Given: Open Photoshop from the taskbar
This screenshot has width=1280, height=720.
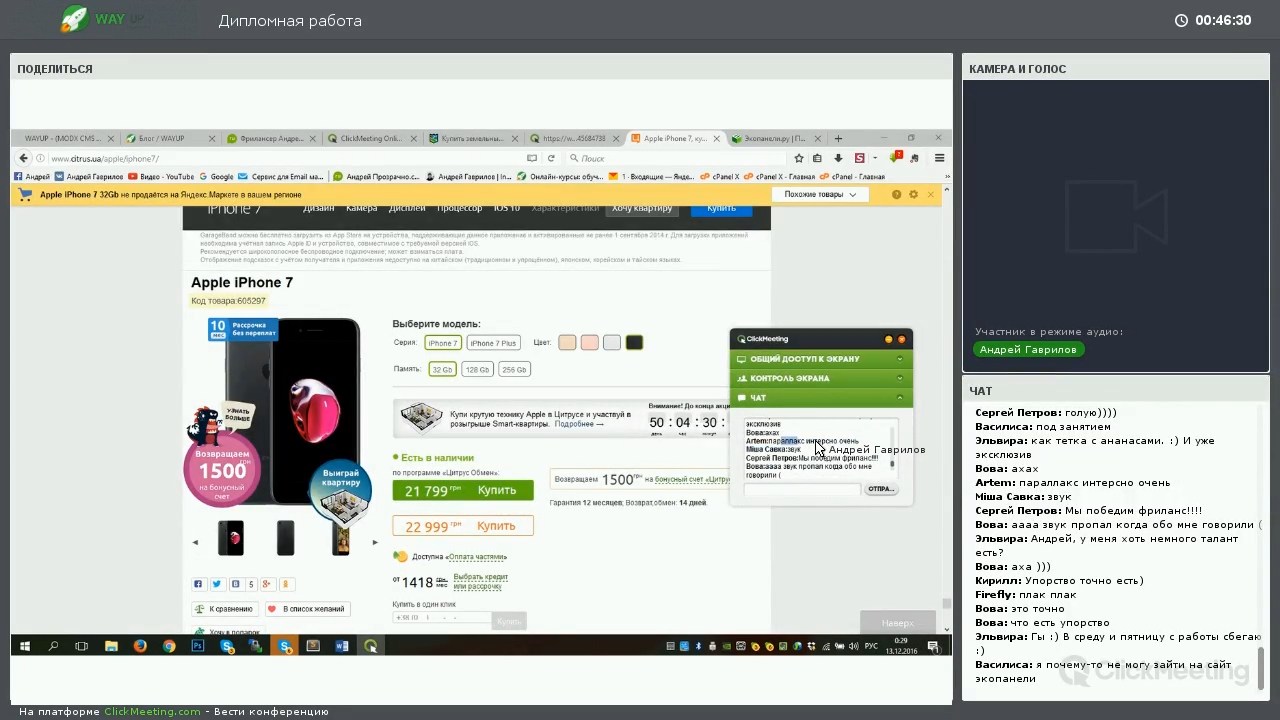Looking at the screenshot, I should (x=198, y=646).
